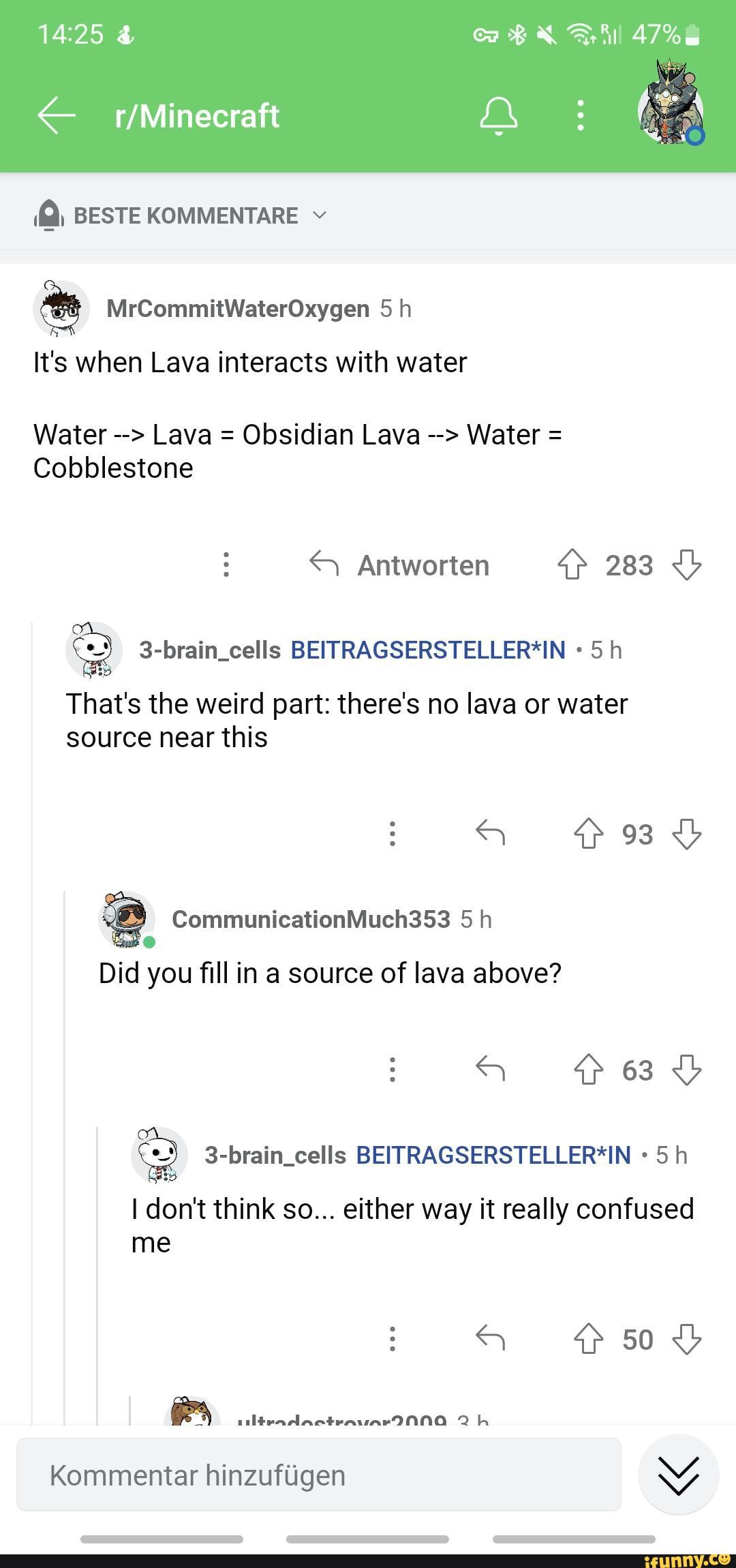Jump to next comment with double chevron

[678, 1475]
